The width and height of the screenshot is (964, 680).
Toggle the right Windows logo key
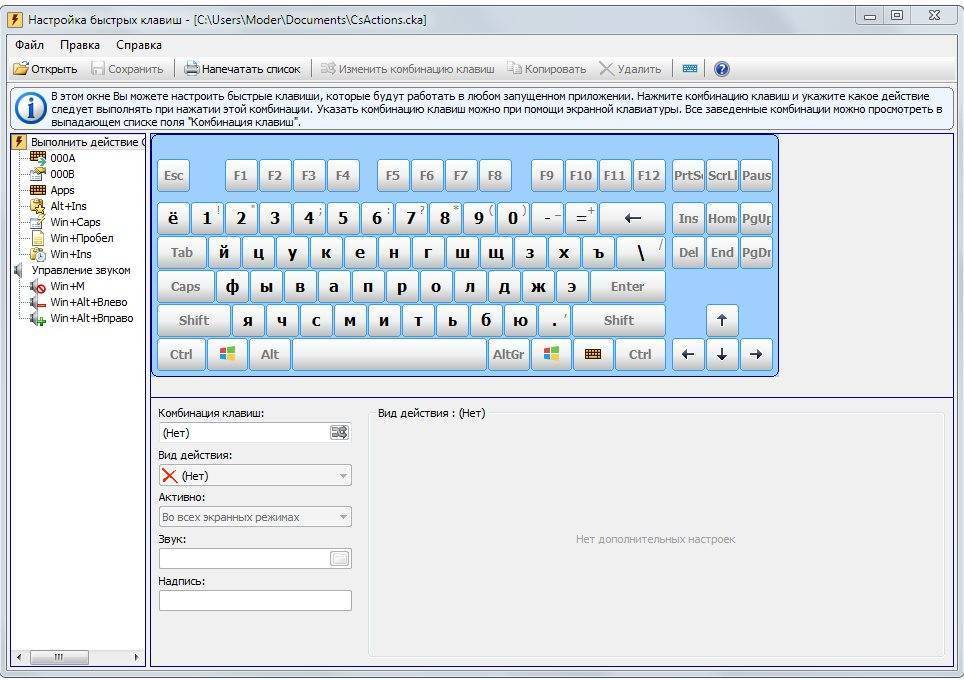pyautogui.click(x=551, y=355)
